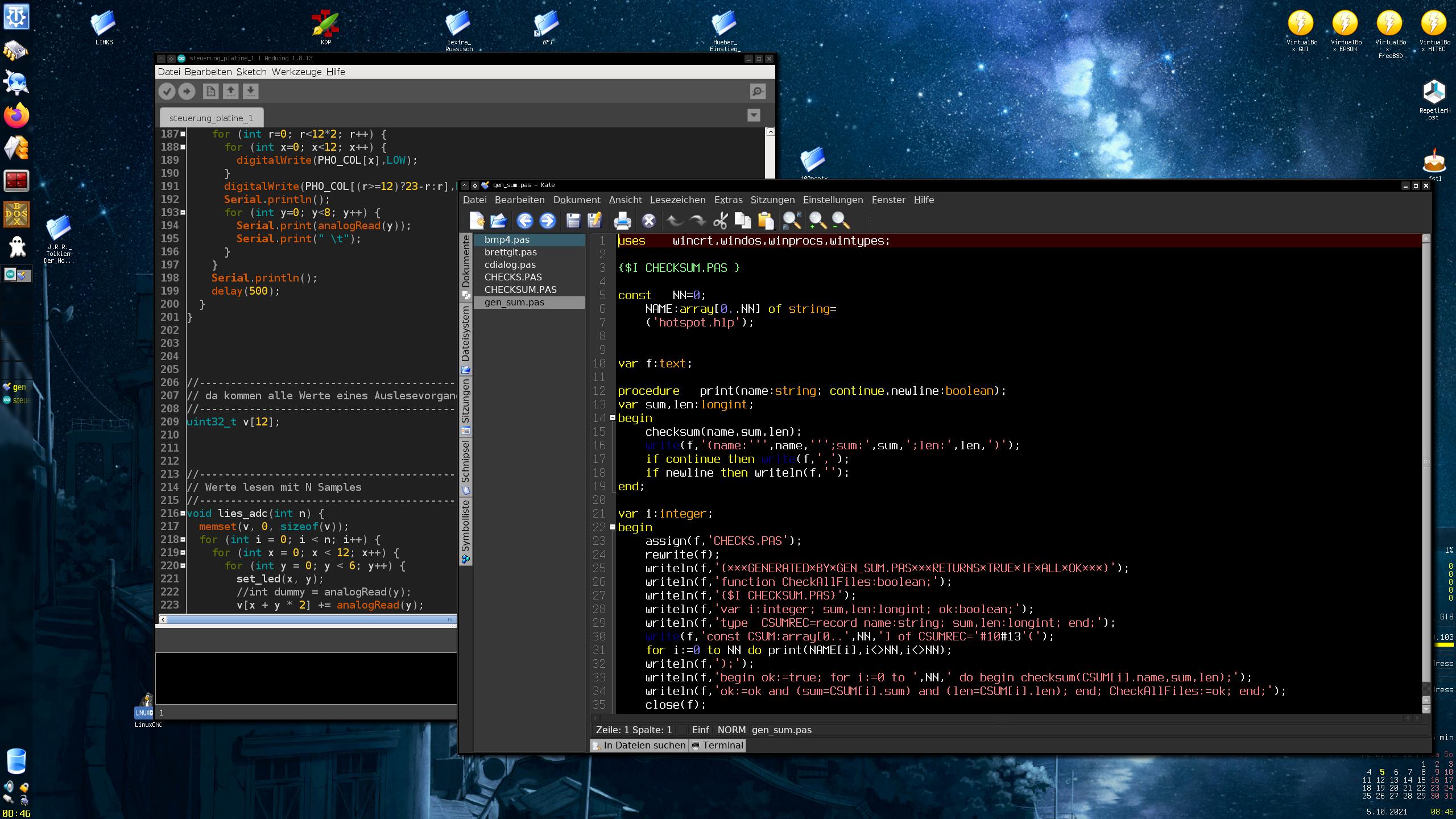Image resolution: width=1456 pixels, height=819 pixels.
Task: Collapse the fold marker at Arduino line 193
Action: pos(183,213)
